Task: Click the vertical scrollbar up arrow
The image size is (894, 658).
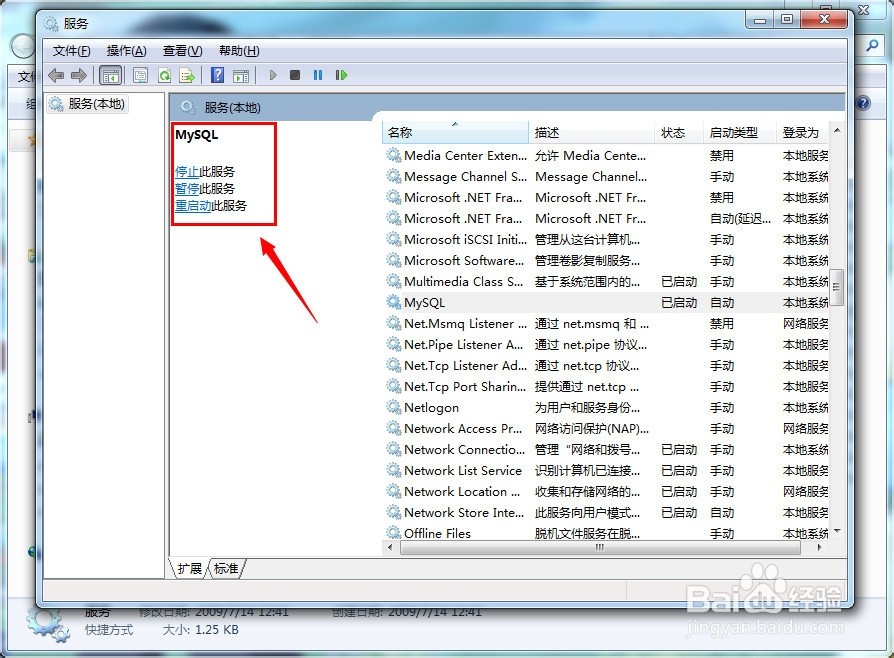Action: [x=837, y=131]
